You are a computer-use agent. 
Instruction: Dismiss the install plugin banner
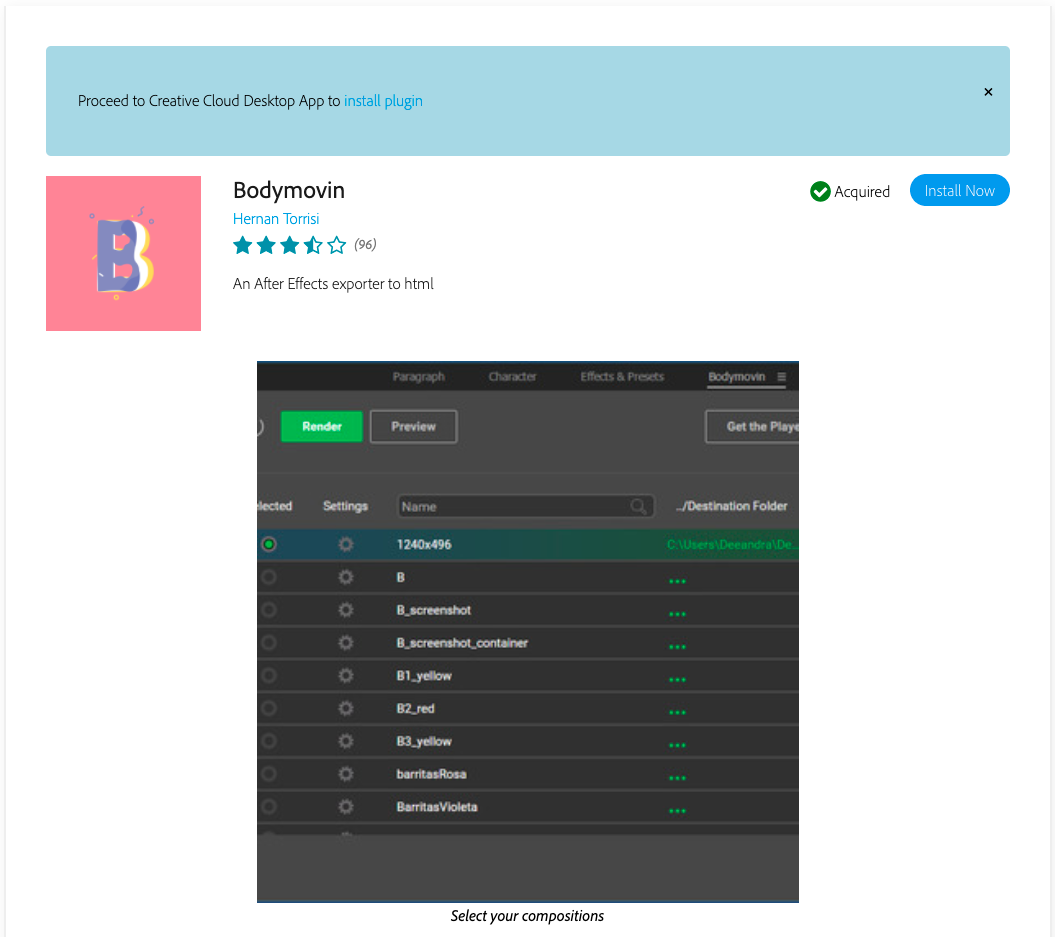pyautogui.click(x=988, y=92)
